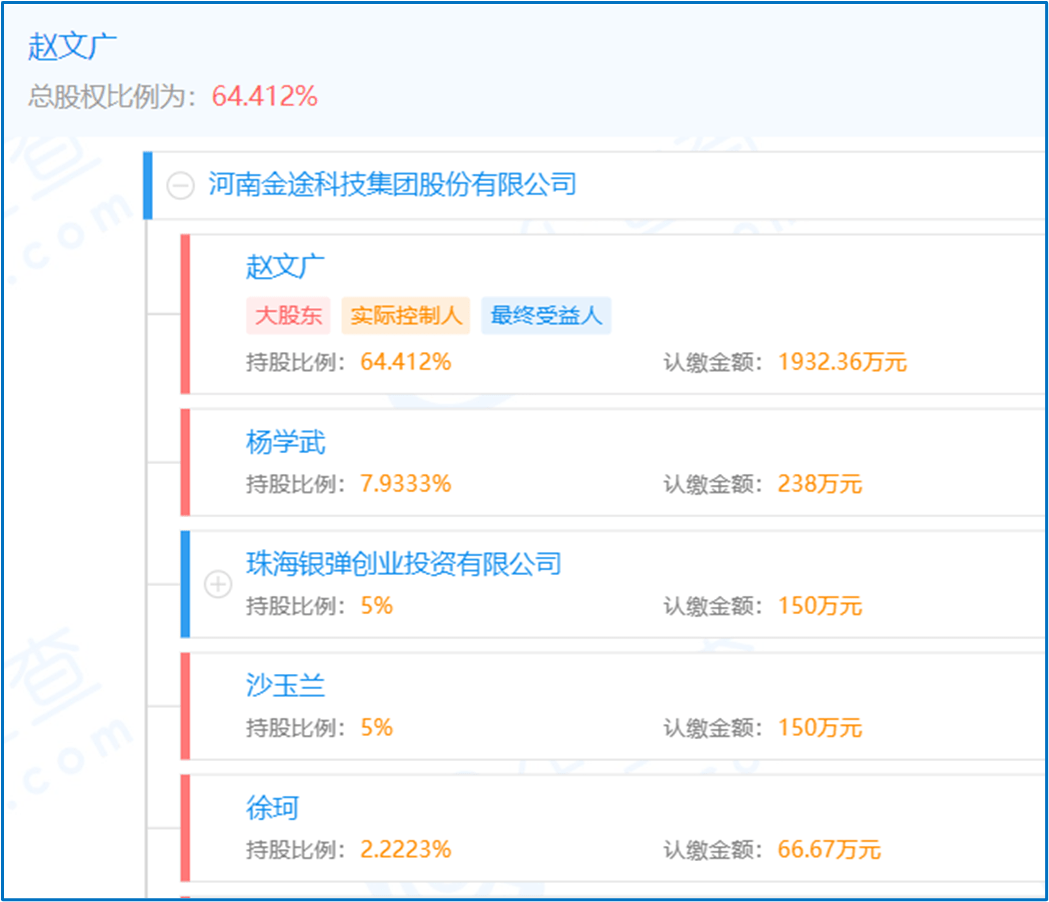Click the 最终受益人 tag
Viewport: 1049px width, 902px height.
pyautogui.click(x=546, y=316)
